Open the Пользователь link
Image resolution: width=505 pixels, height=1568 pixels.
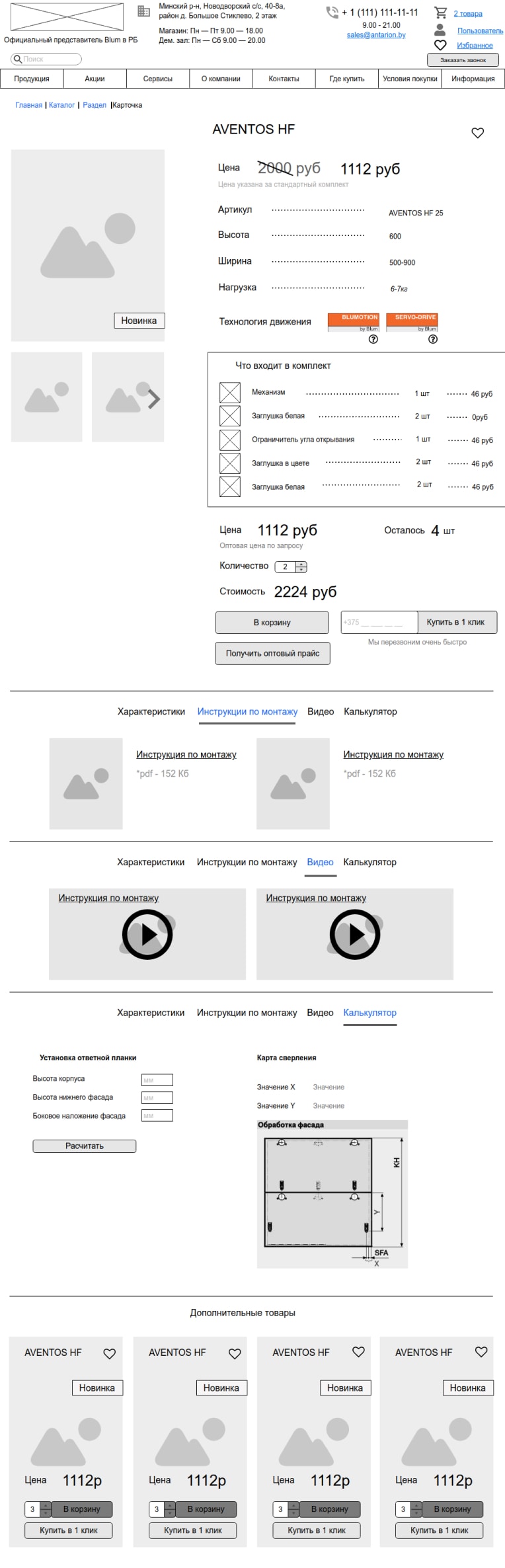(480, 30)
